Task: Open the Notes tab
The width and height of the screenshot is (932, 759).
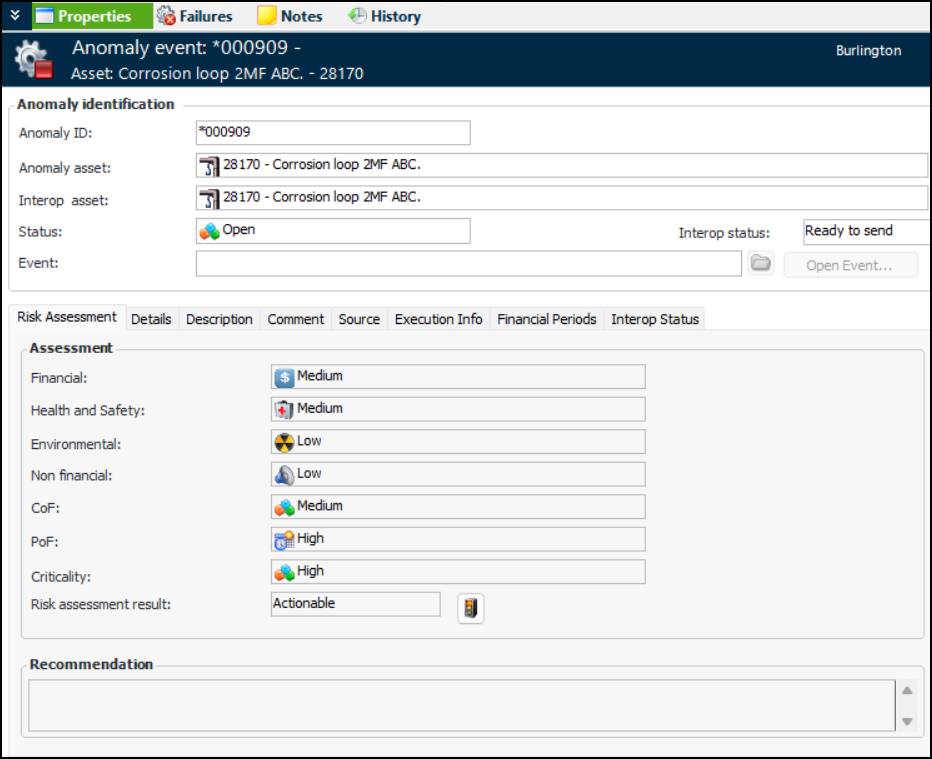Action: [x=291, y=16]
